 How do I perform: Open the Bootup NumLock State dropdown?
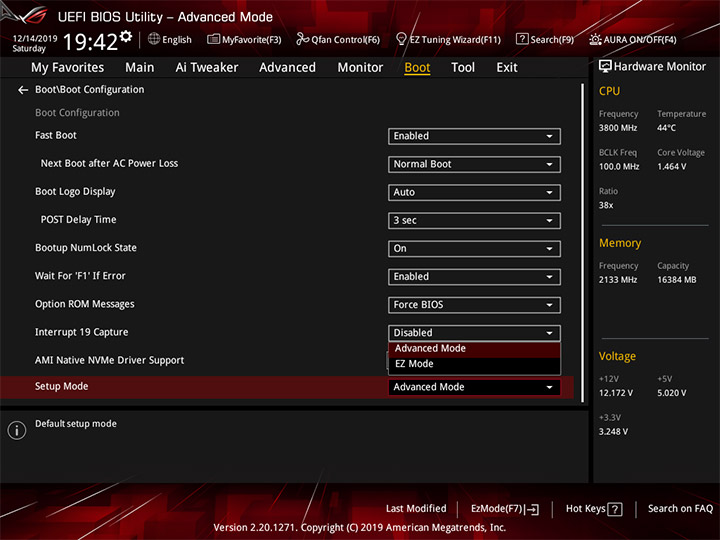[474, 249]
